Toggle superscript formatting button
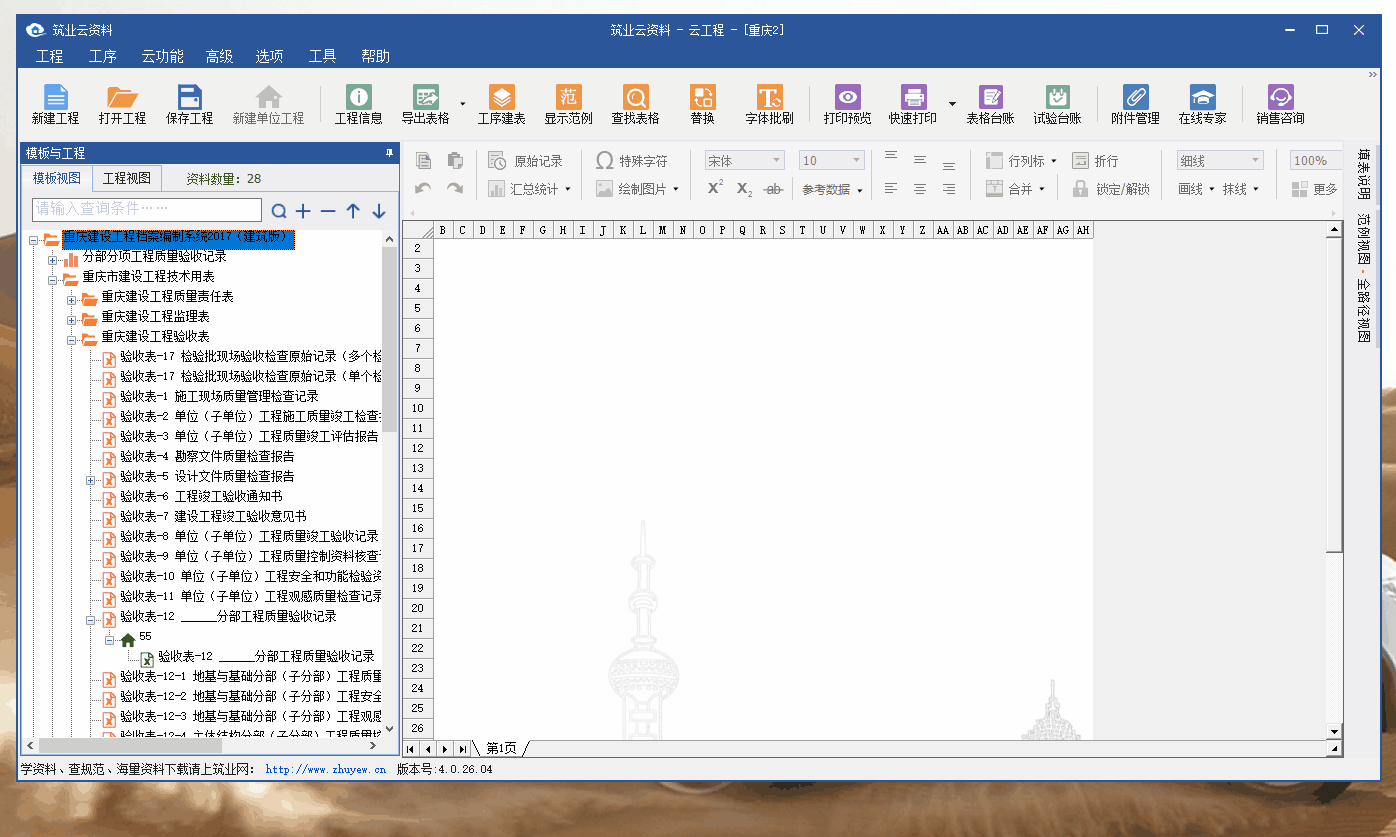 tap(715, 188)
